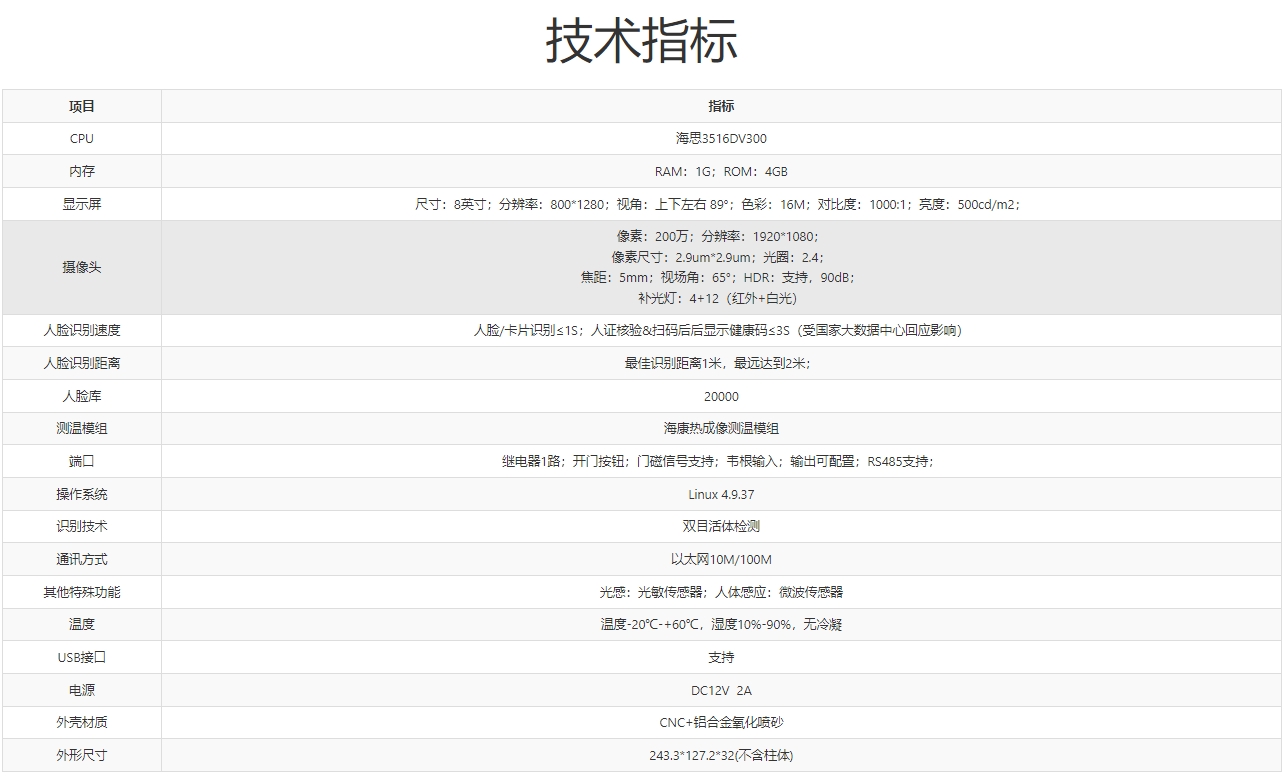Select the CPU value 海思3516DV300

pyautogui.click(x=721, y=139)
